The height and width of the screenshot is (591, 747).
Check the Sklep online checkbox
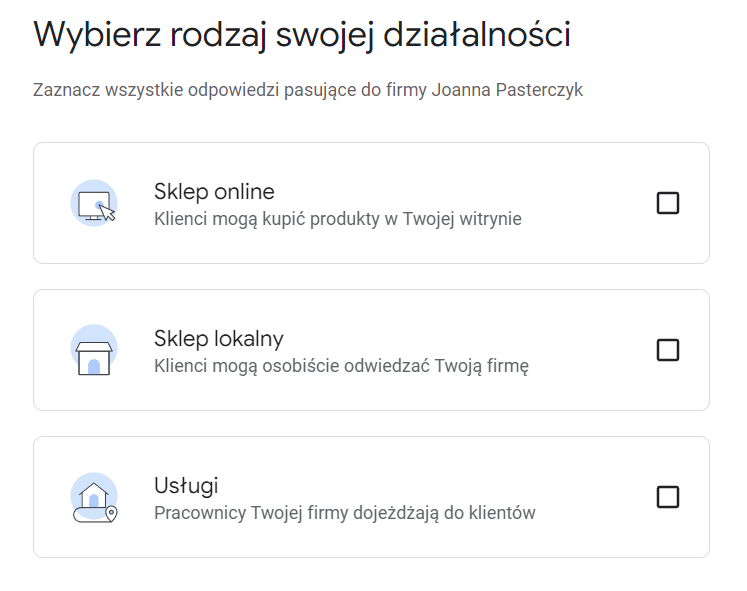coord(667,203)
